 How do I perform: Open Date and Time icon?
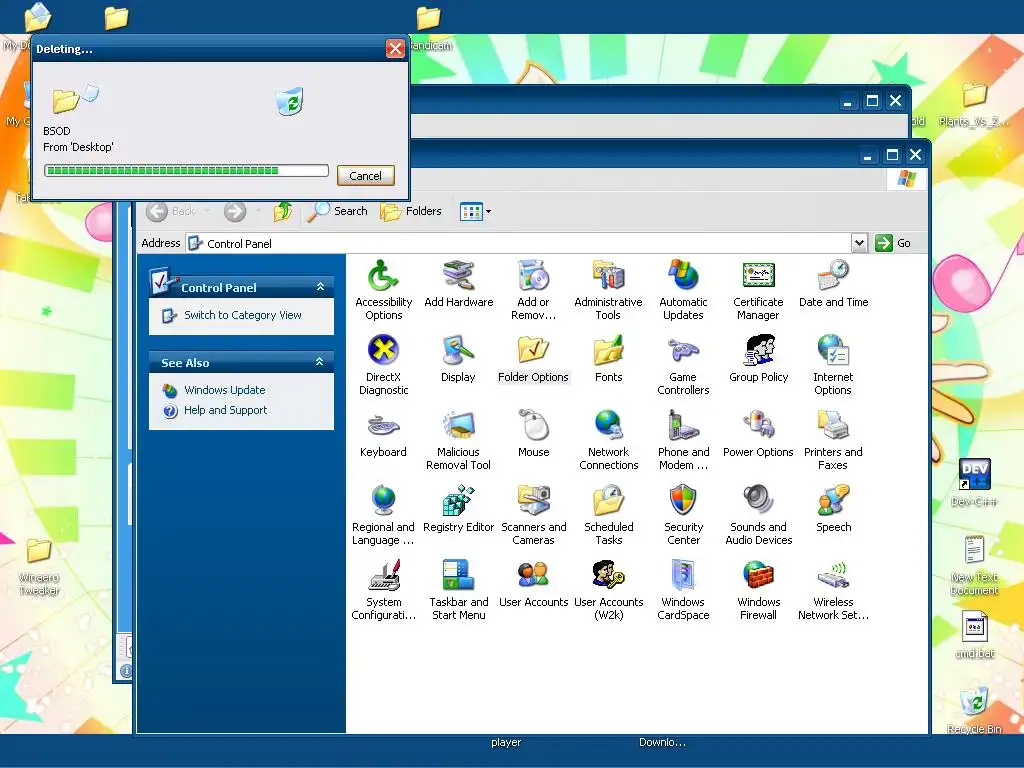pyautogui.click(x=833, y=283)
